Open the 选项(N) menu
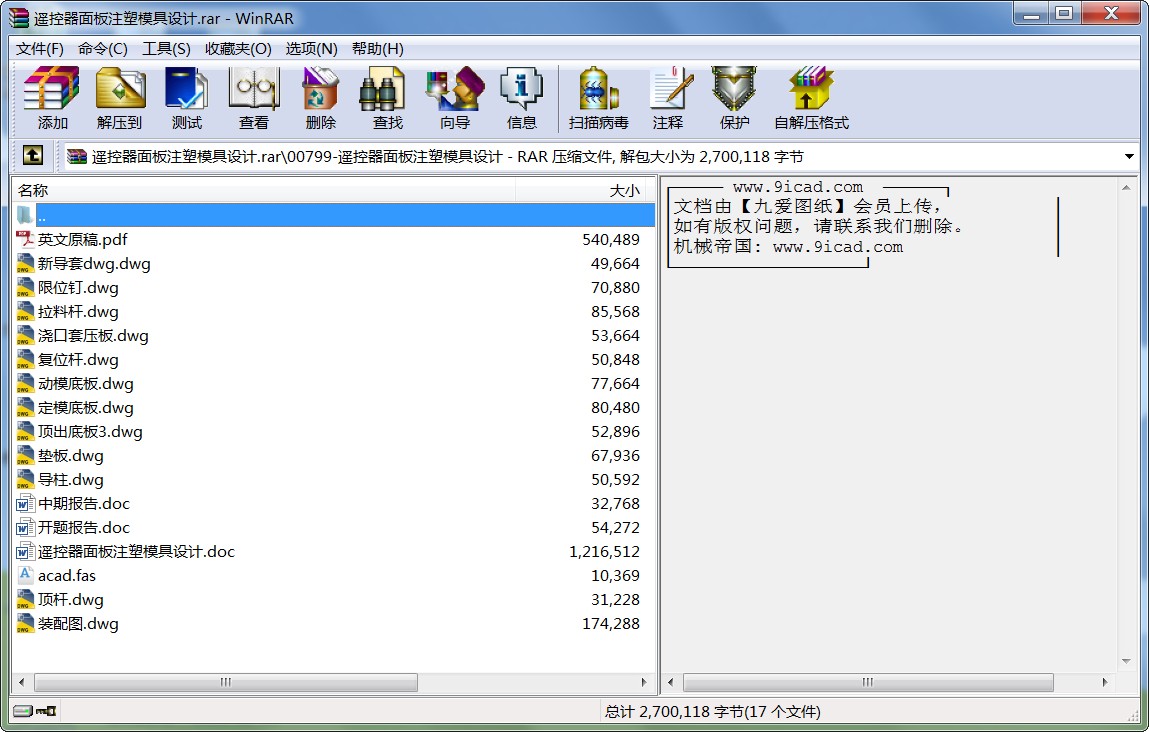 point(311,48)
